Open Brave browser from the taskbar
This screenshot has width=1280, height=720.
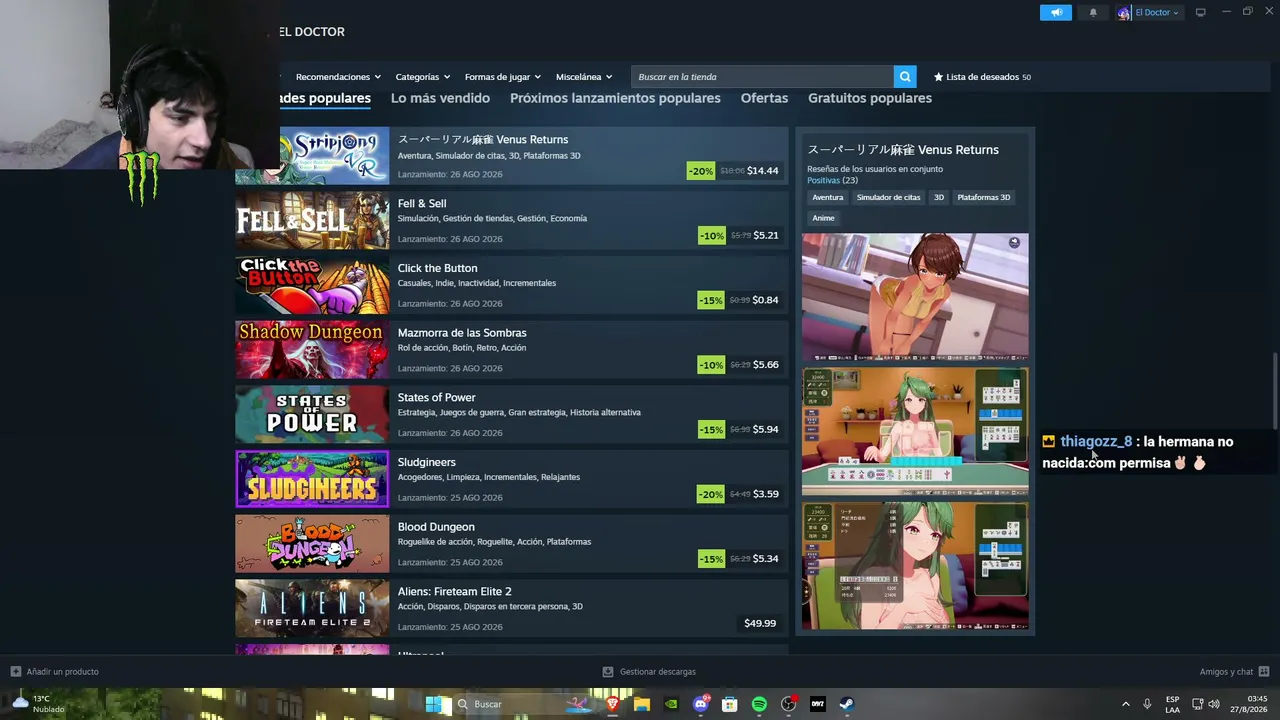click(x=613, y=704)
